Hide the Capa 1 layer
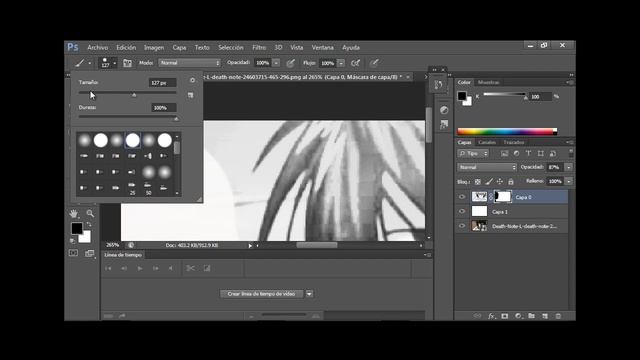 tap(462, 211)
